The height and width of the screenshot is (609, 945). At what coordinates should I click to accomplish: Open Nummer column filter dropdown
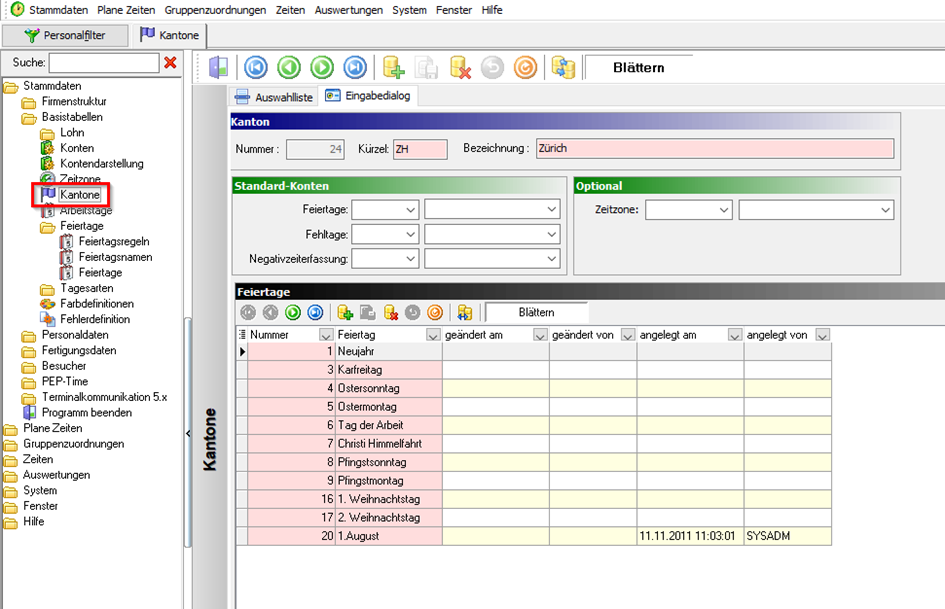pyautogui.click(x=326, y=335)
